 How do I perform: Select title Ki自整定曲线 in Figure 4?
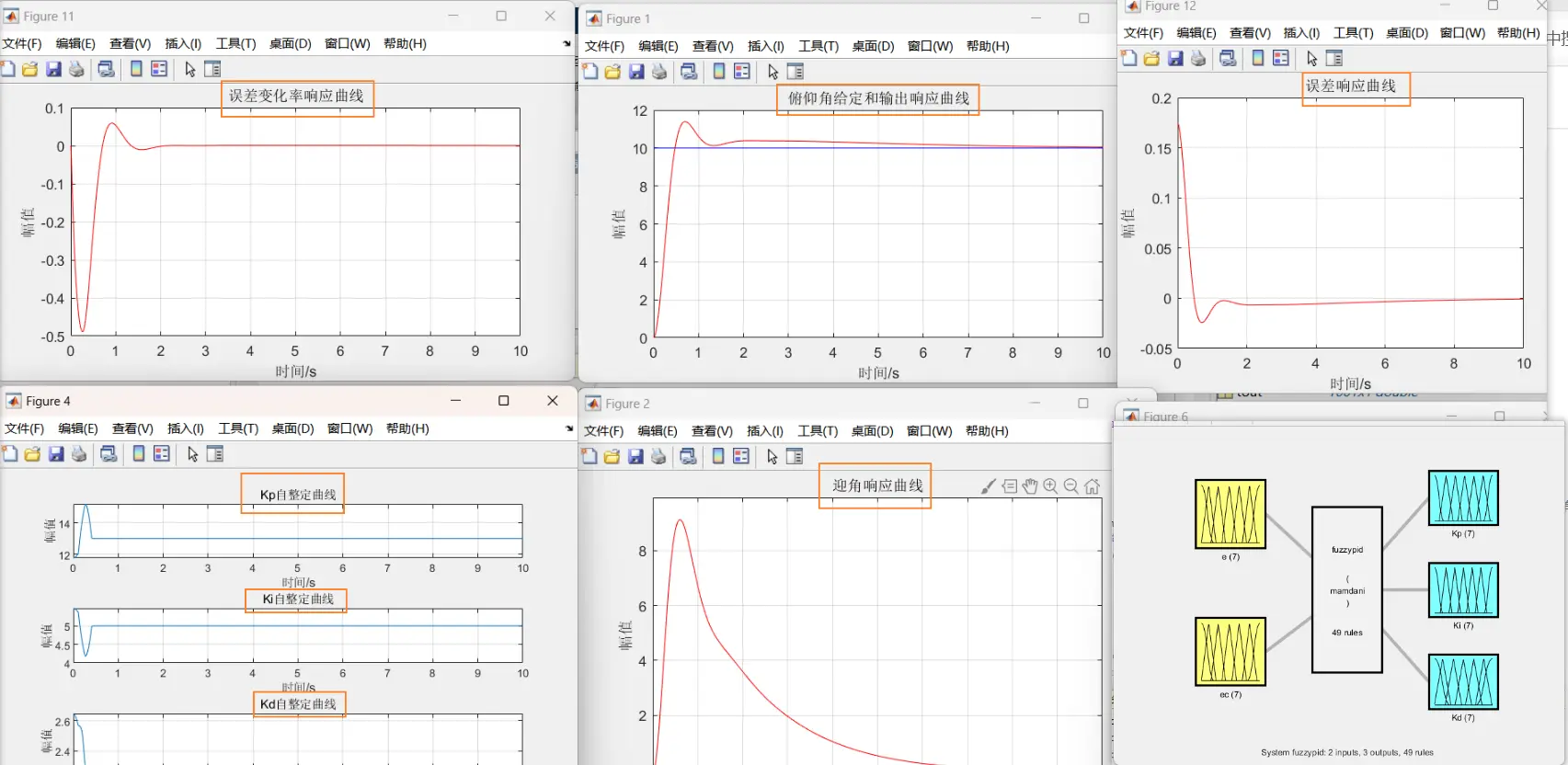click(298, 599)
